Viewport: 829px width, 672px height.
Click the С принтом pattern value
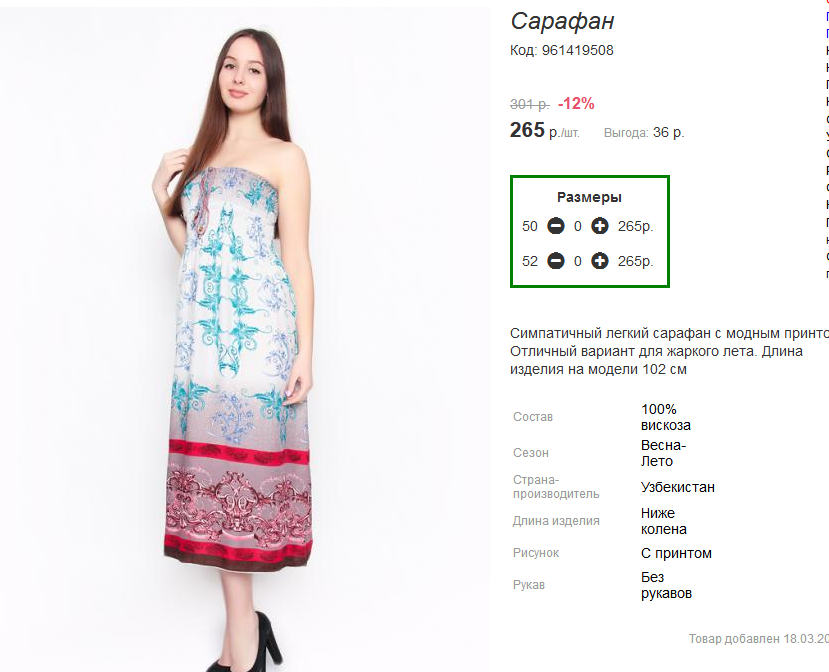point(676,553)
